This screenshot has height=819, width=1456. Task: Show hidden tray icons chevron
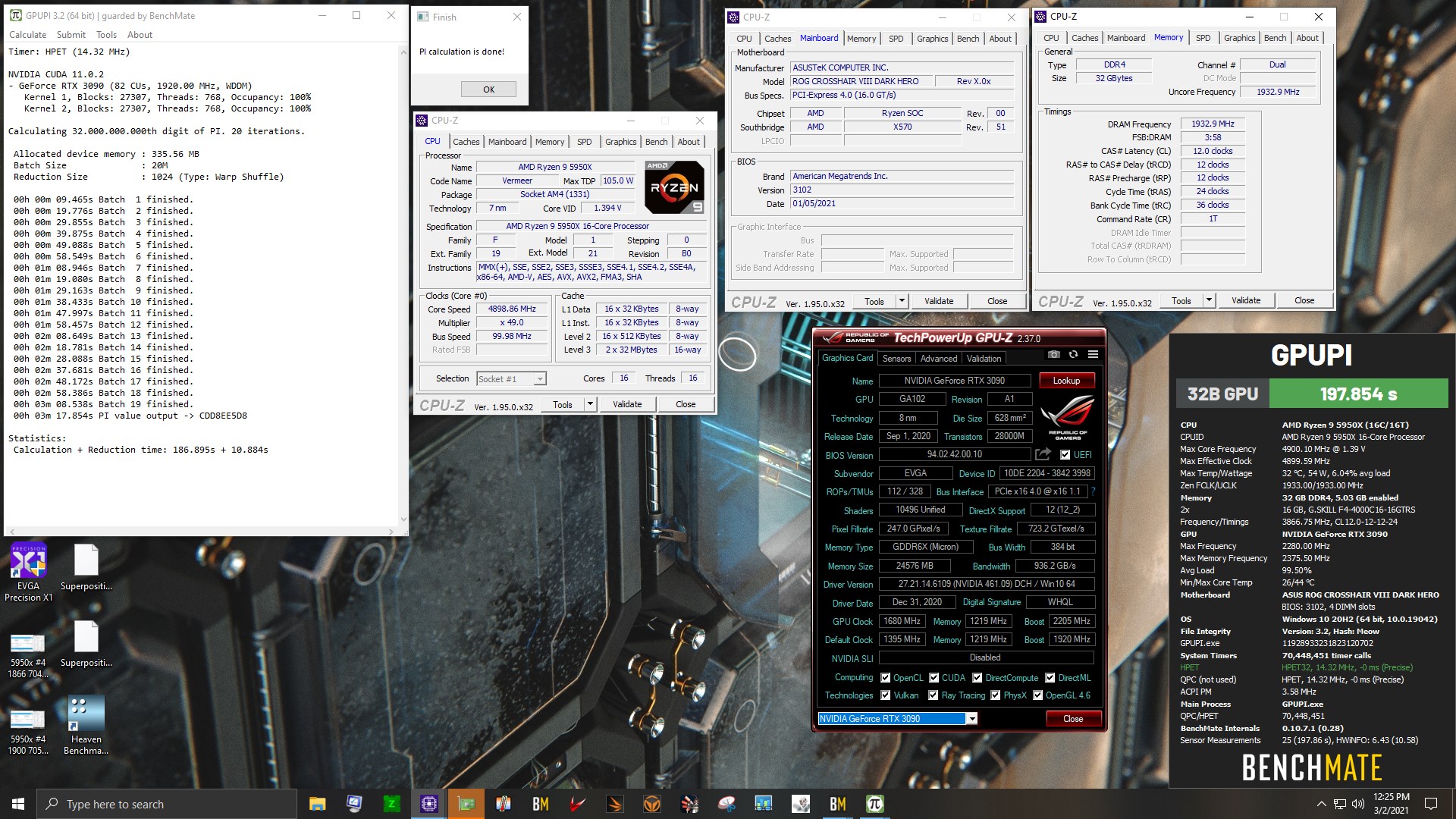(x=1321, y=804)
